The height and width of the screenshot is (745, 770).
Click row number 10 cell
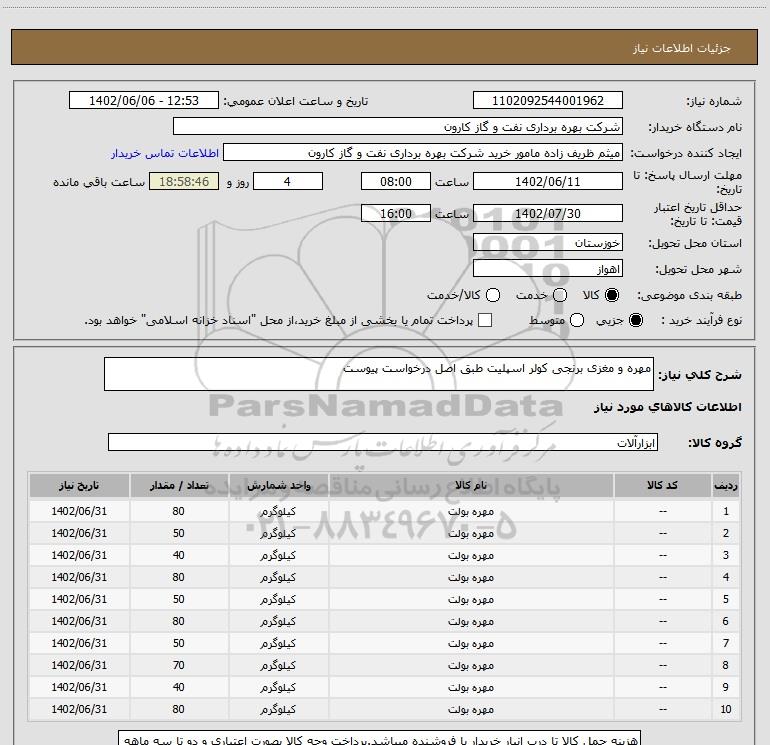click(726, 709)
